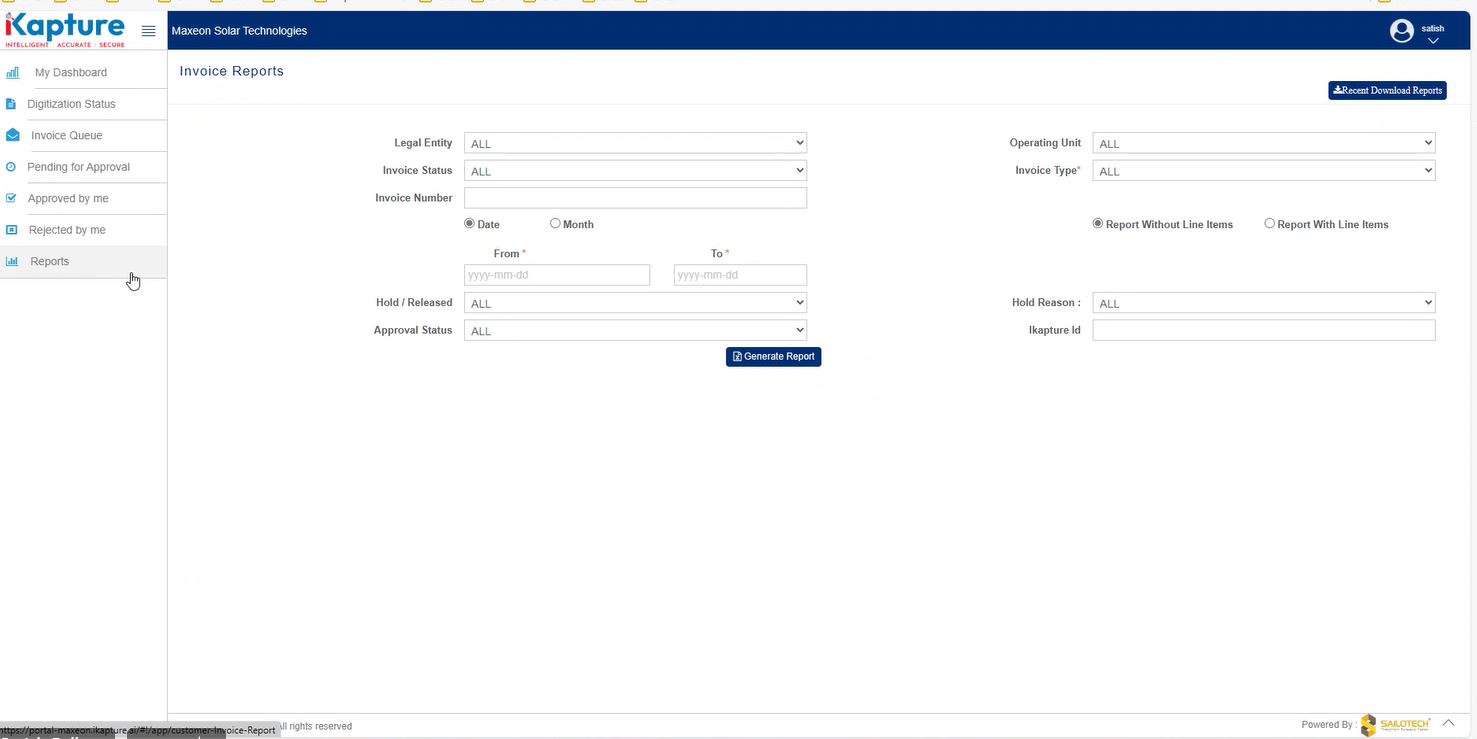Viewport: 1477px width, 739px height.
Task: Click the hamburger menu beside iKapture logo
Action: (148, 30)
